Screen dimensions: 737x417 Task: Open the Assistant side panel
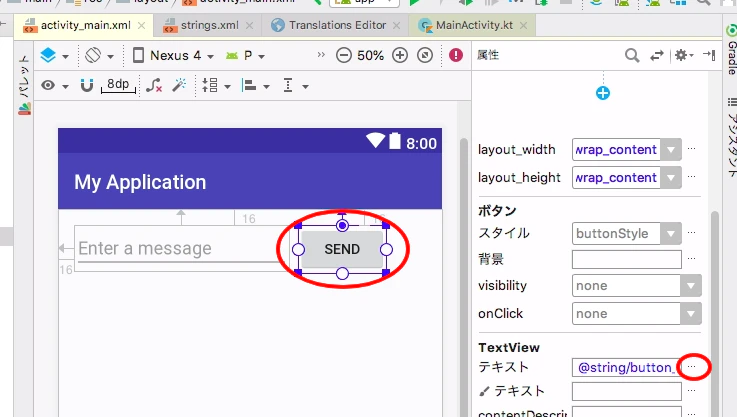coord(731,137)
